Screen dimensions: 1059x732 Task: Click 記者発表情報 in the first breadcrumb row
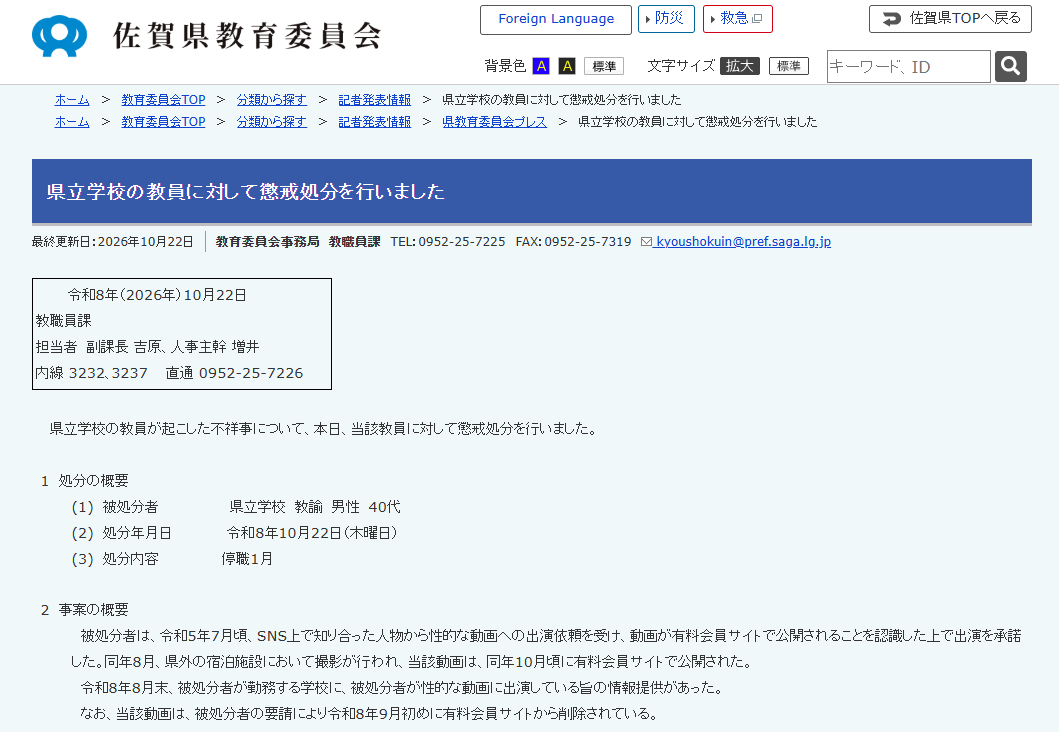375,100
